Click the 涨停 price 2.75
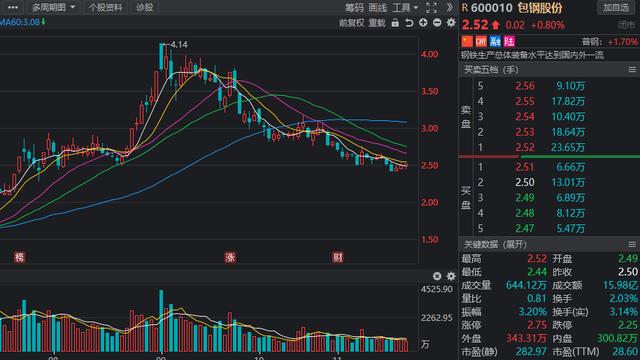Screen dimensions: 640x360 point(537,325)
